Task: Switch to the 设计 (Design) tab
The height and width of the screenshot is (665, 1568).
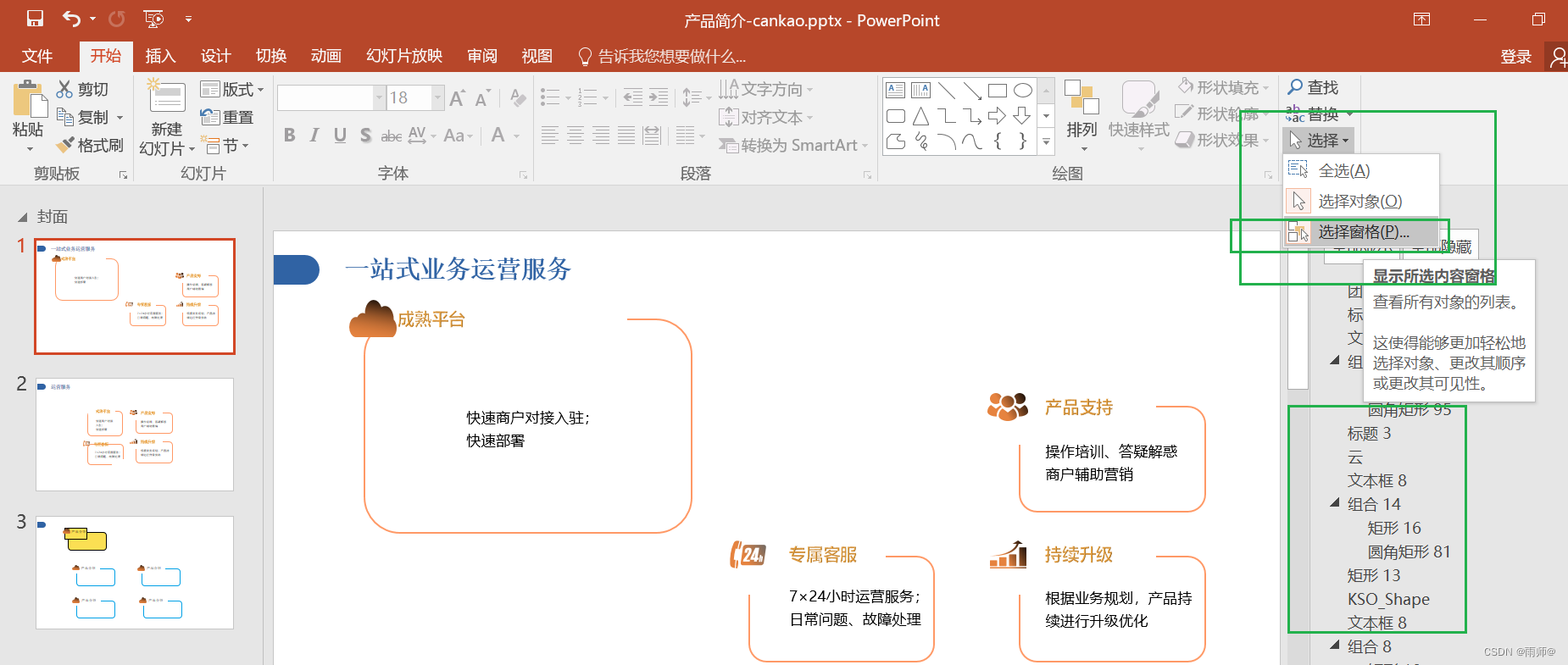Action: (x=215, y=56)
